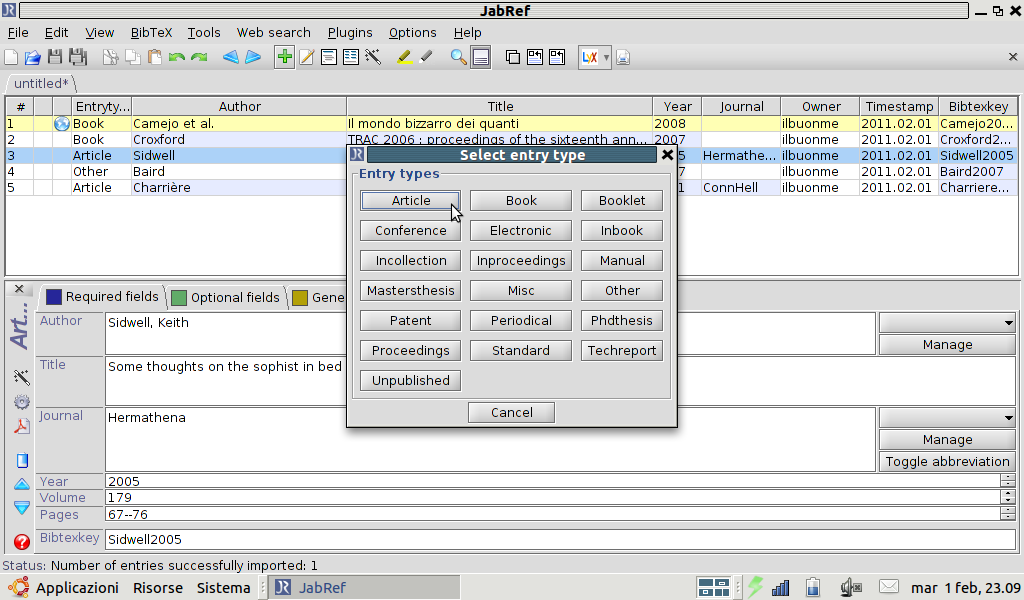This screenshot has height=600, width=1024.
Task: Click the Paste clipboard icon
Action: click(155, 57)
